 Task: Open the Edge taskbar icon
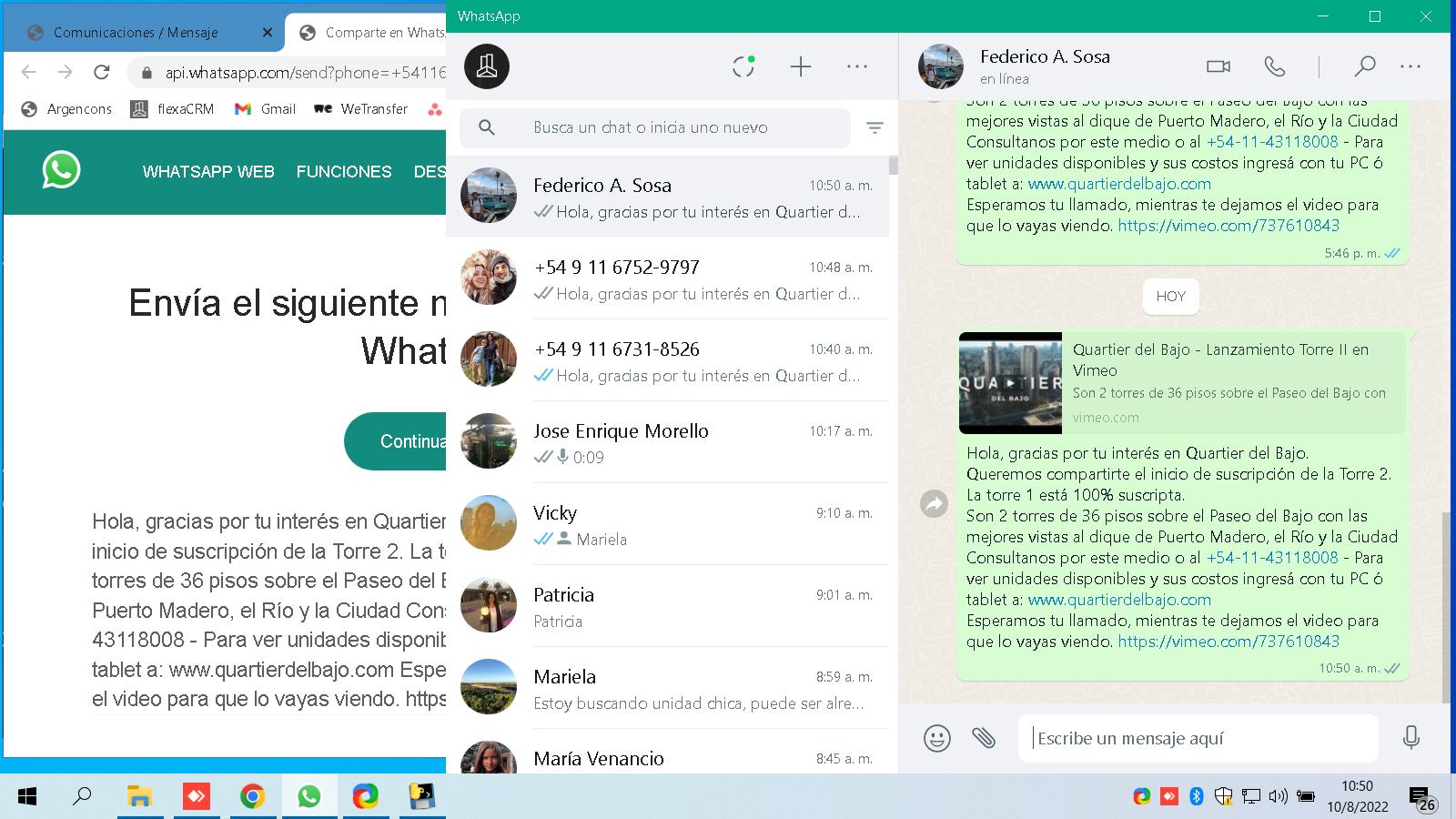click(x=366, y=797)
